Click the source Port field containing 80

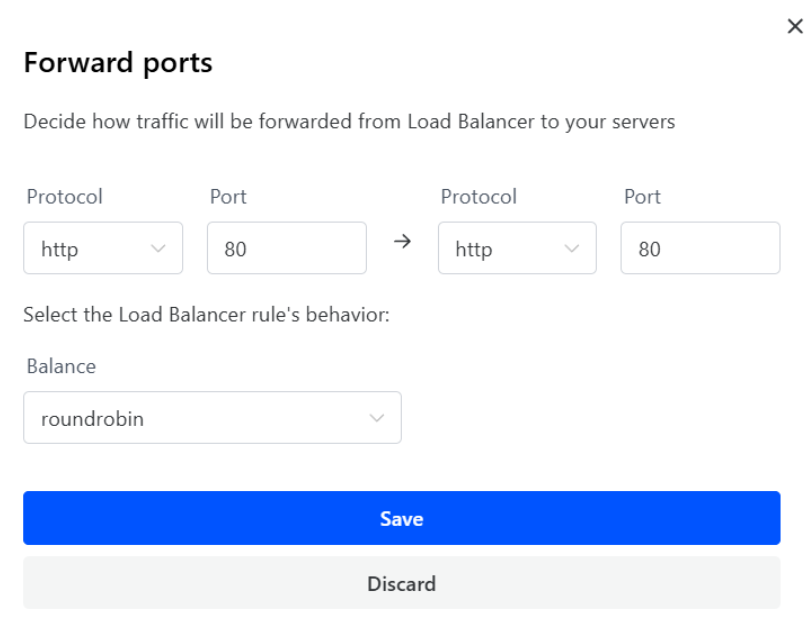[x=286, y=249]
